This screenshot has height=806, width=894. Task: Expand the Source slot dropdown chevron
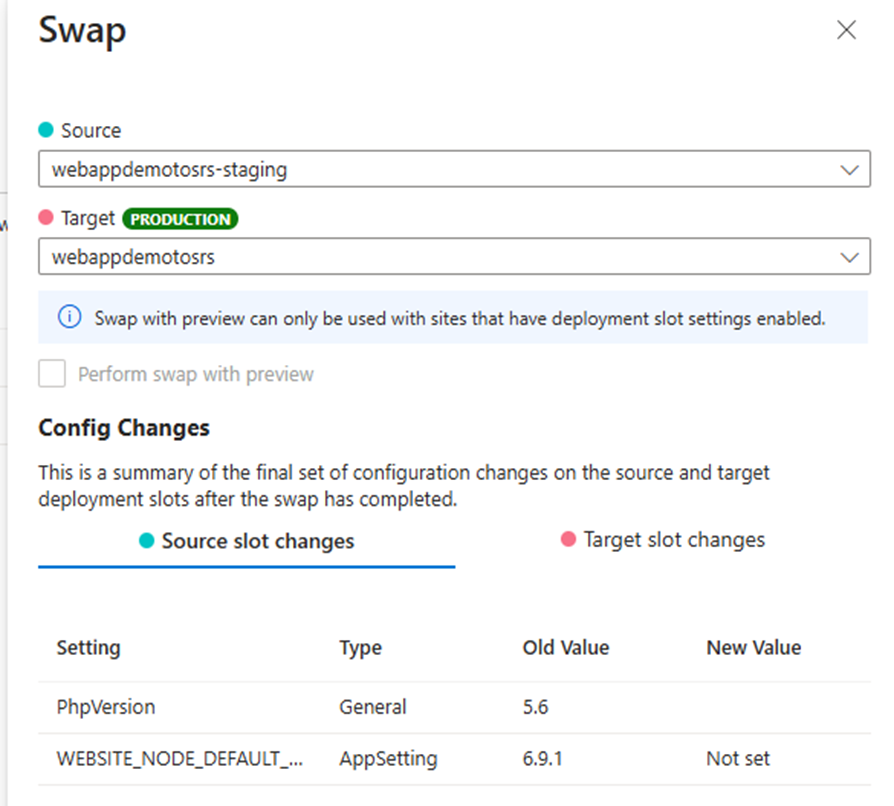coord(849,170)
